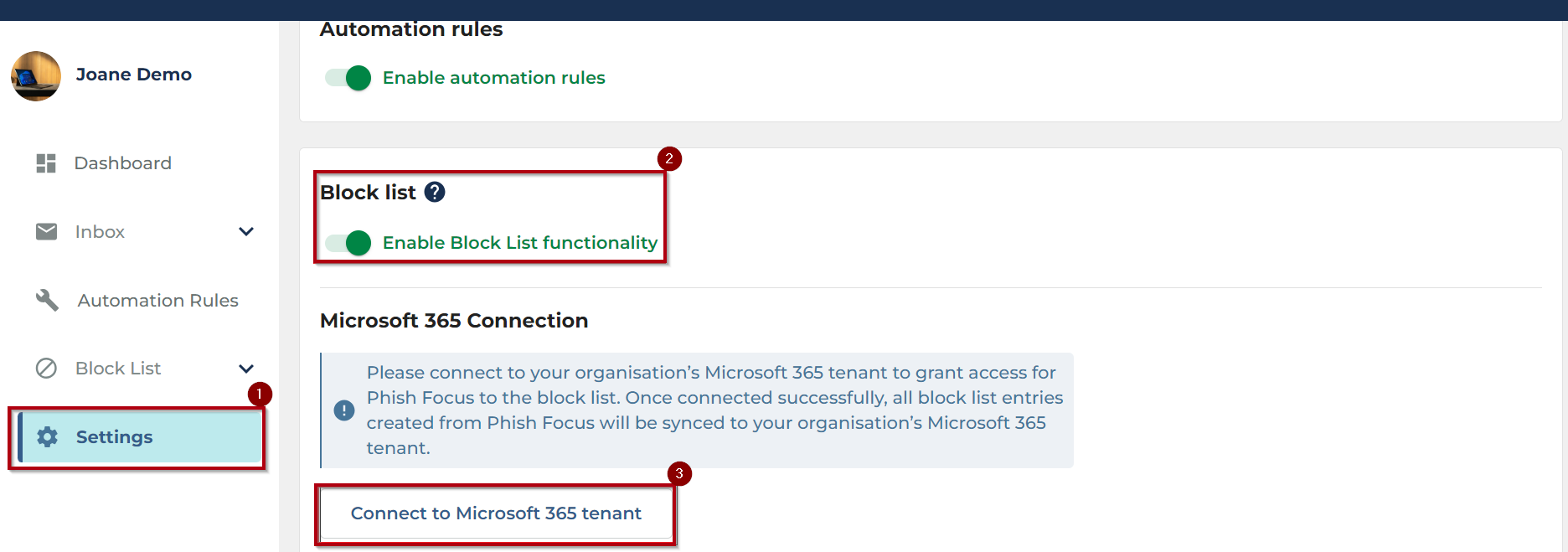The image size is (1568, 552).
Task: Click the Joane Demo username
Action: 134,75
